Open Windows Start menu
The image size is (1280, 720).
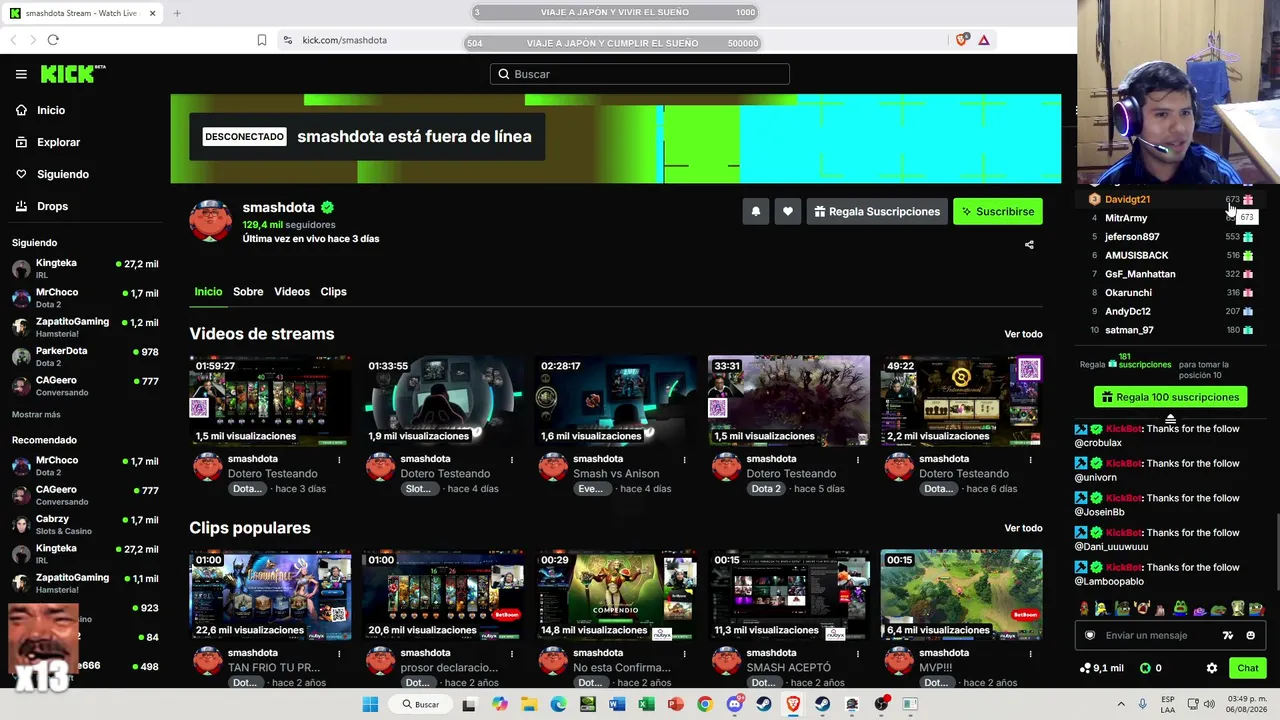(x=370, y=704)
